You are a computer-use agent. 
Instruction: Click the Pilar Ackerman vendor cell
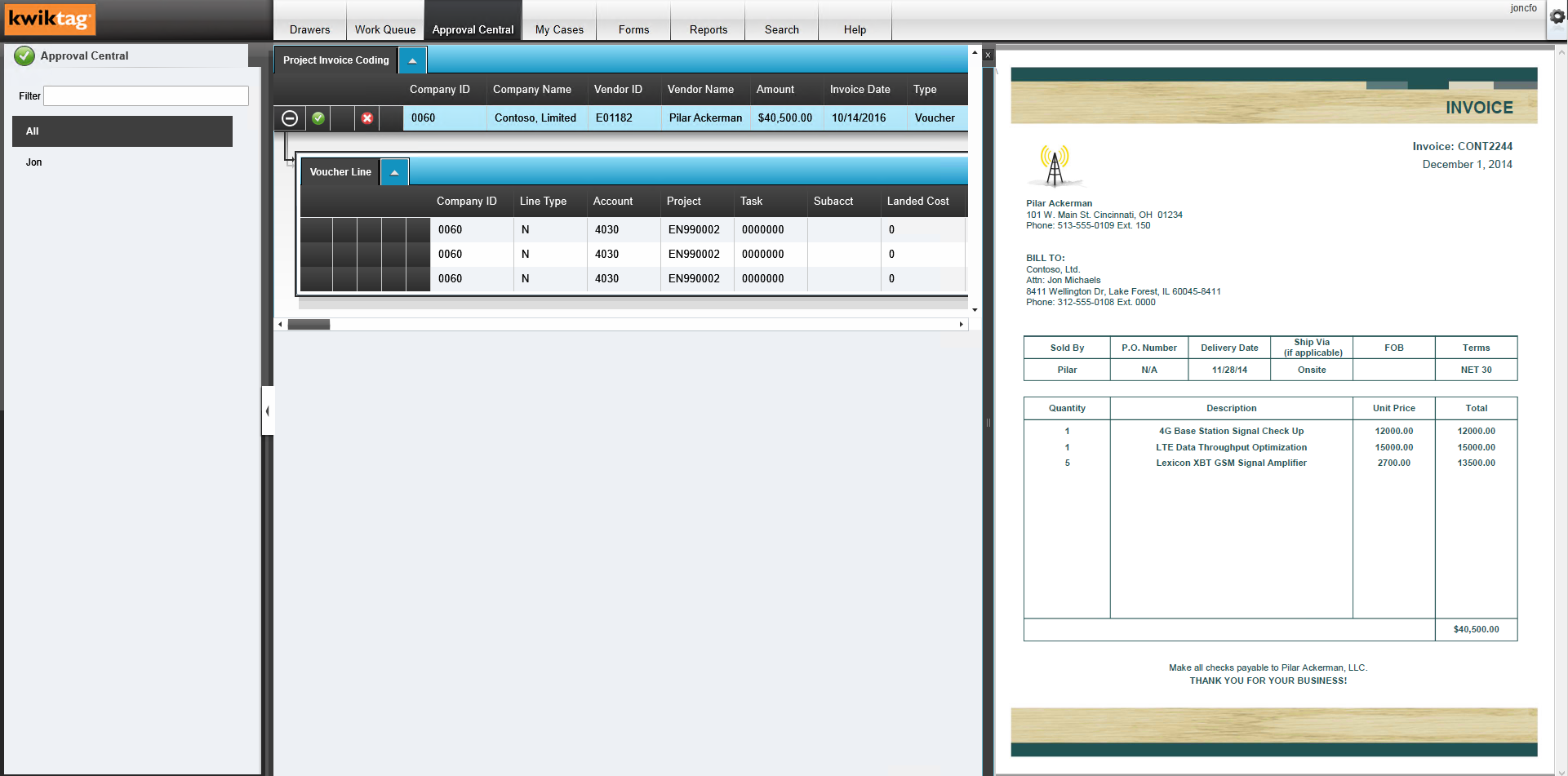pos(705,118)
